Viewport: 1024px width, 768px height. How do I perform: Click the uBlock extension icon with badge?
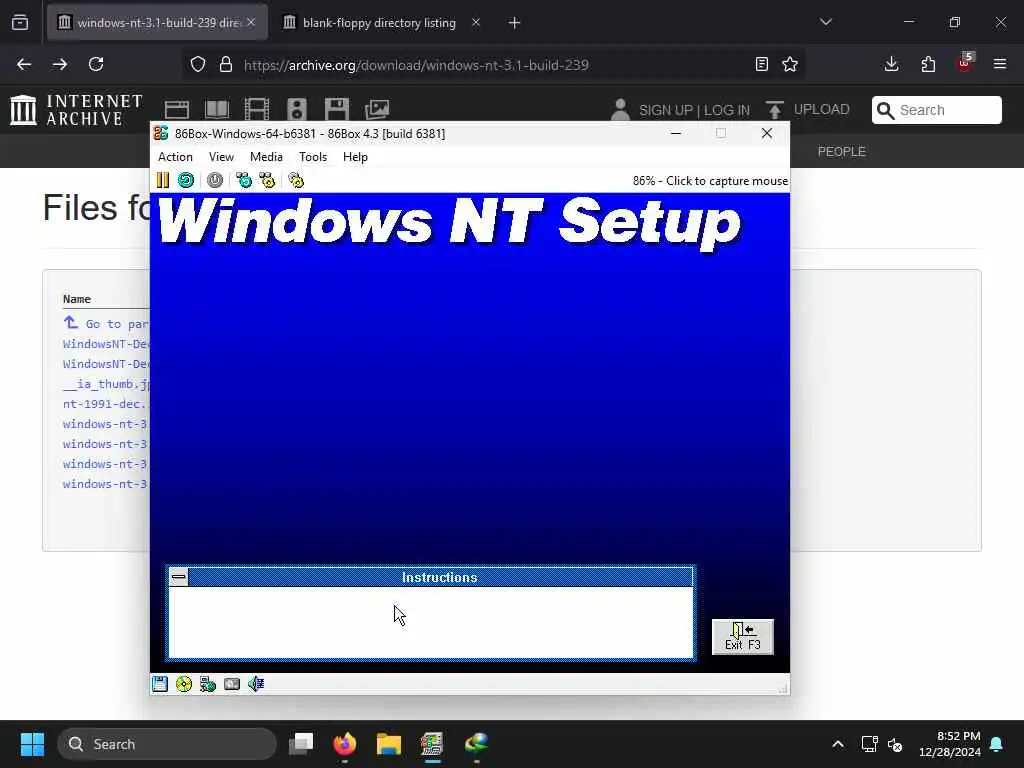(965, 63)
